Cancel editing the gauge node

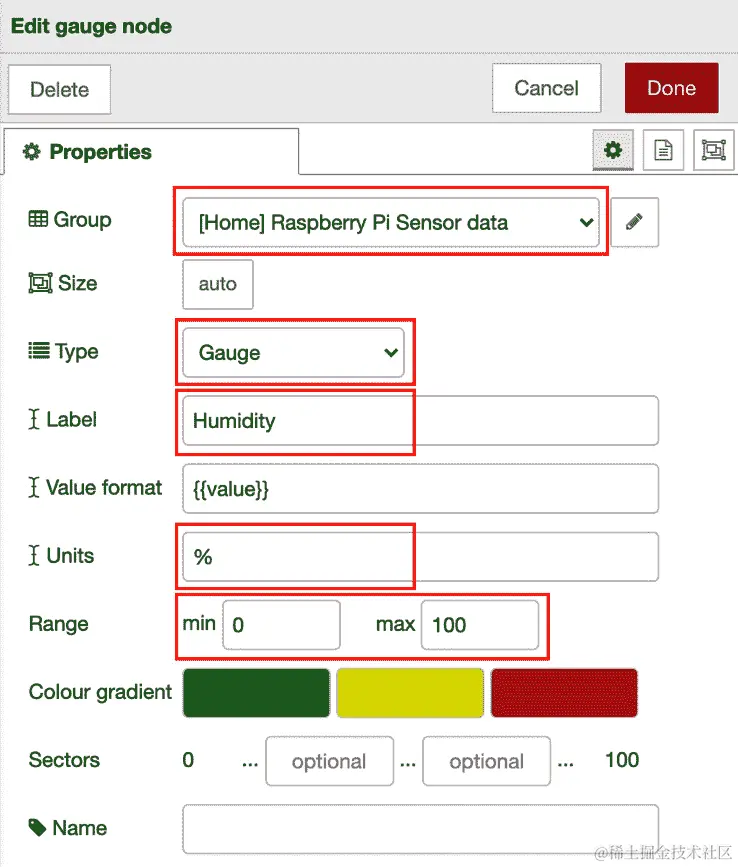[546, 88]
